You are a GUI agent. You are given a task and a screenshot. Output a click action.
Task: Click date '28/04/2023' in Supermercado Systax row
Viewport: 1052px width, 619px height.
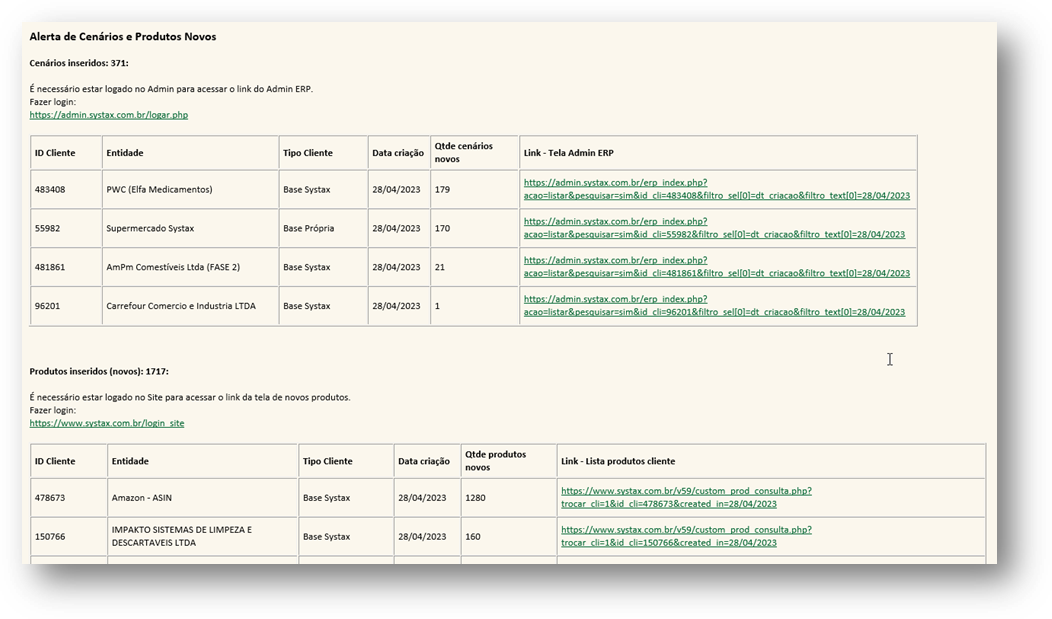[397, 229]
